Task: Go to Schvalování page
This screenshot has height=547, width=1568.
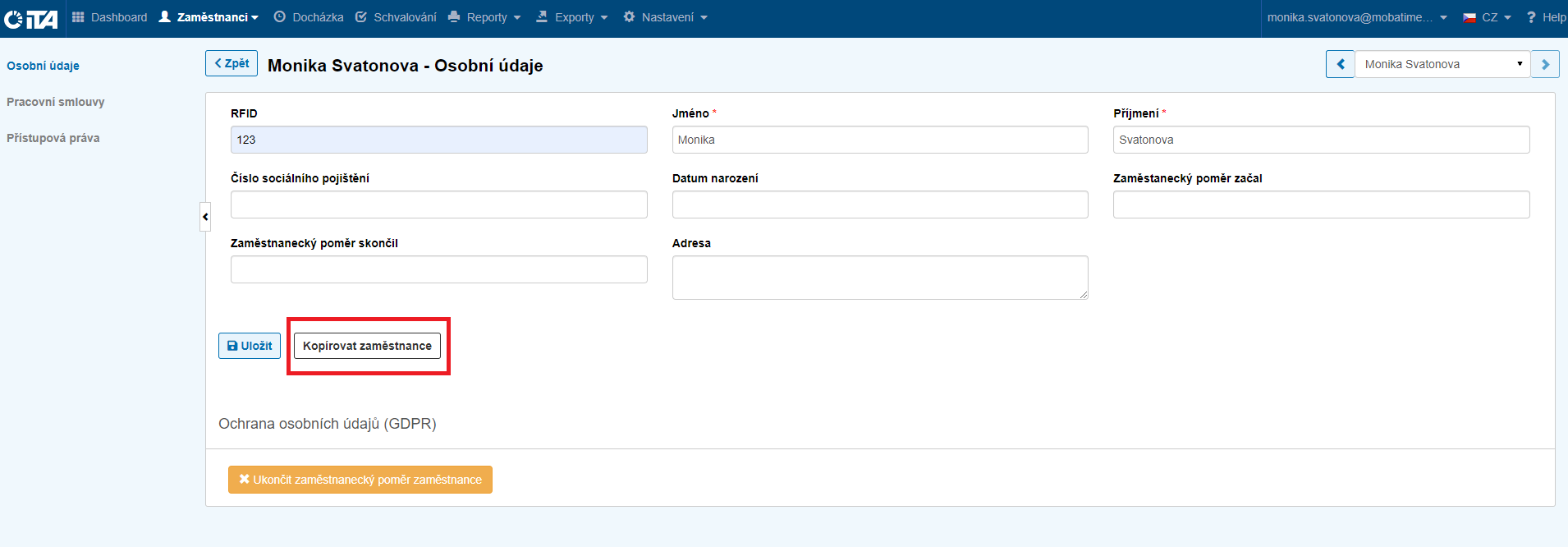Action: (x=396, y=17)
